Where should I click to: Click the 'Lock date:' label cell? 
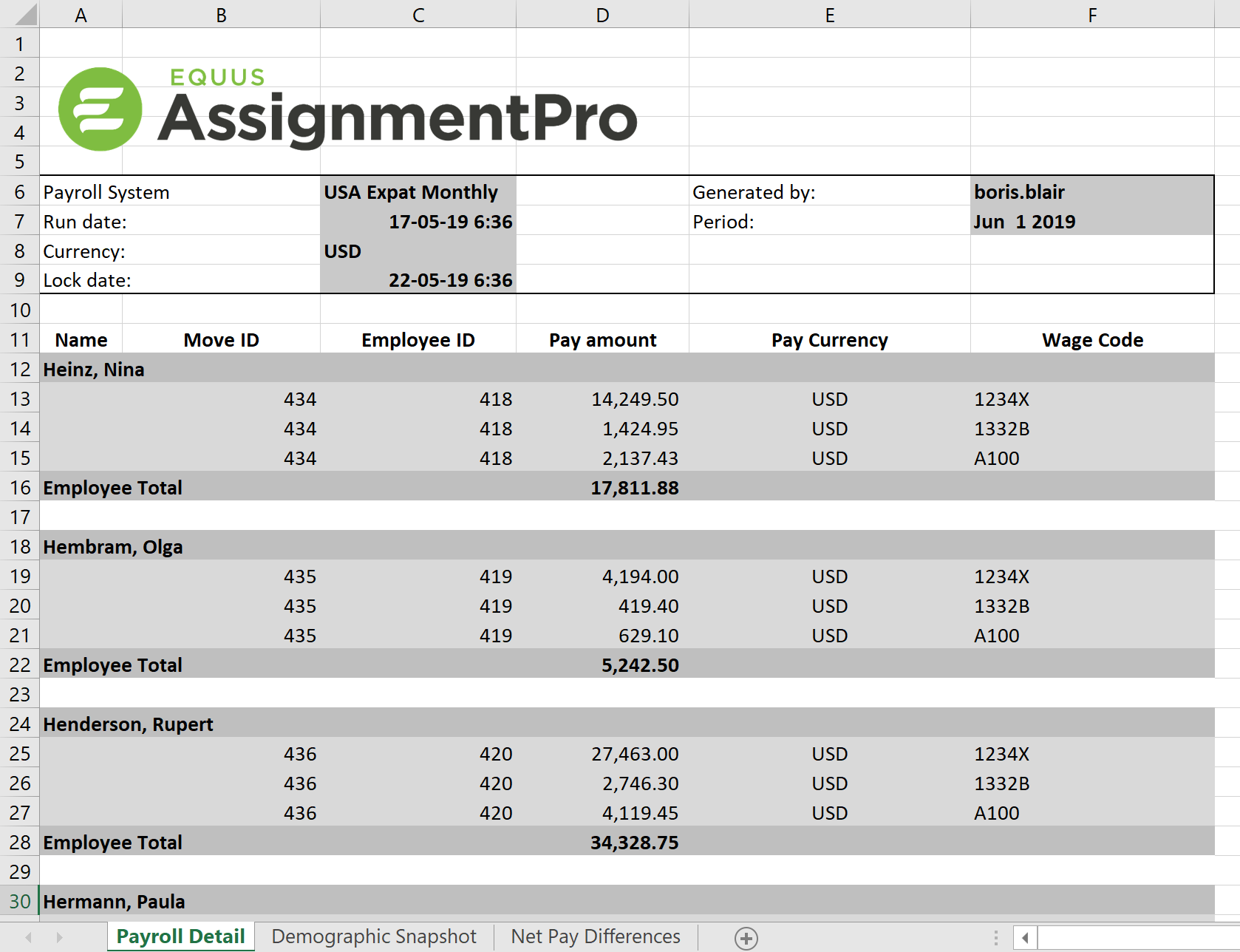point(180,280)
